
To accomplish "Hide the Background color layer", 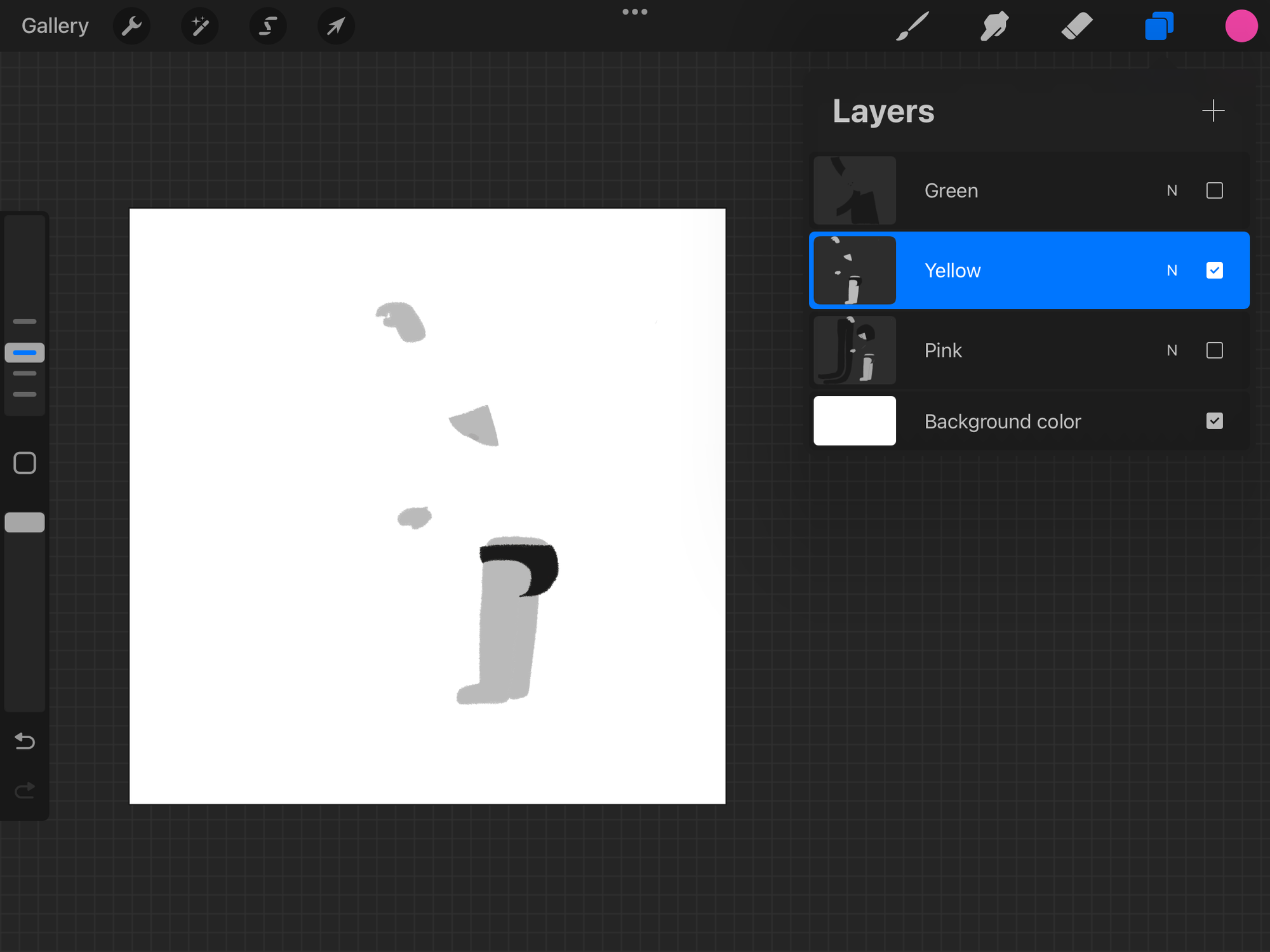I will [x=1214, y=421].
